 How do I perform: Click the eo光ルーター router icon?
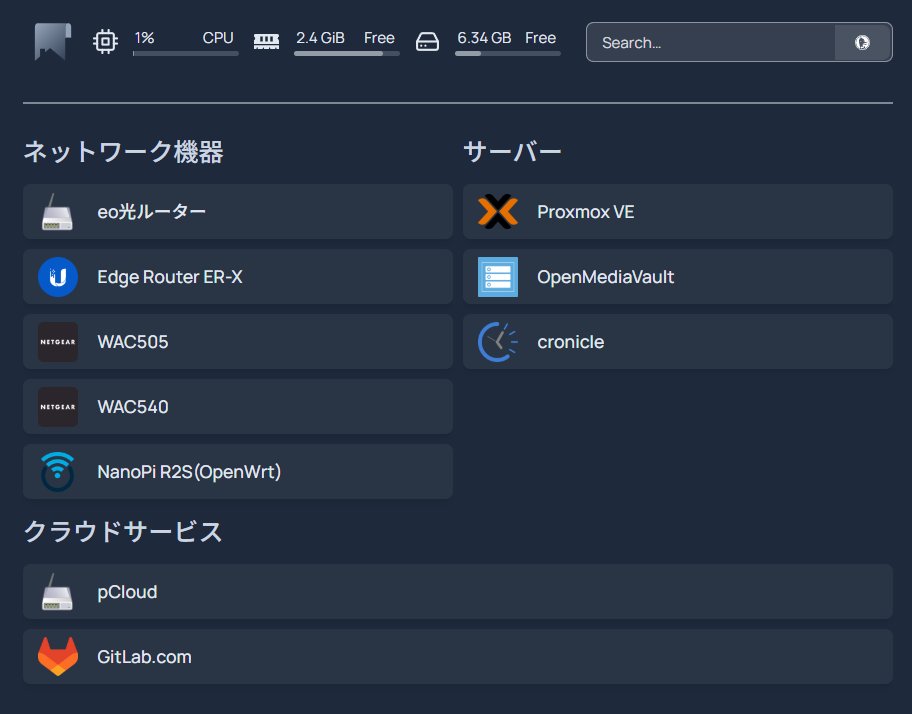coord(58,212)
